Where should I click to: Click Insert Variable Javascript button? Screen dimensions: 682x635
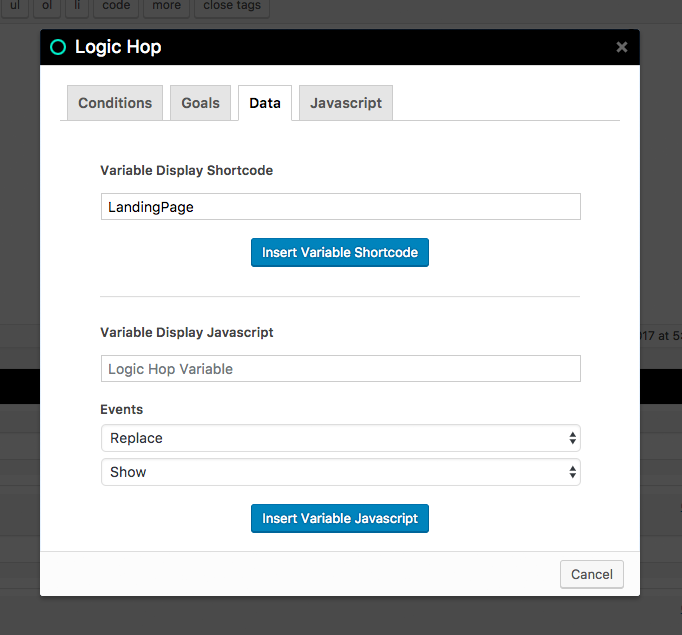click(340, 518)
